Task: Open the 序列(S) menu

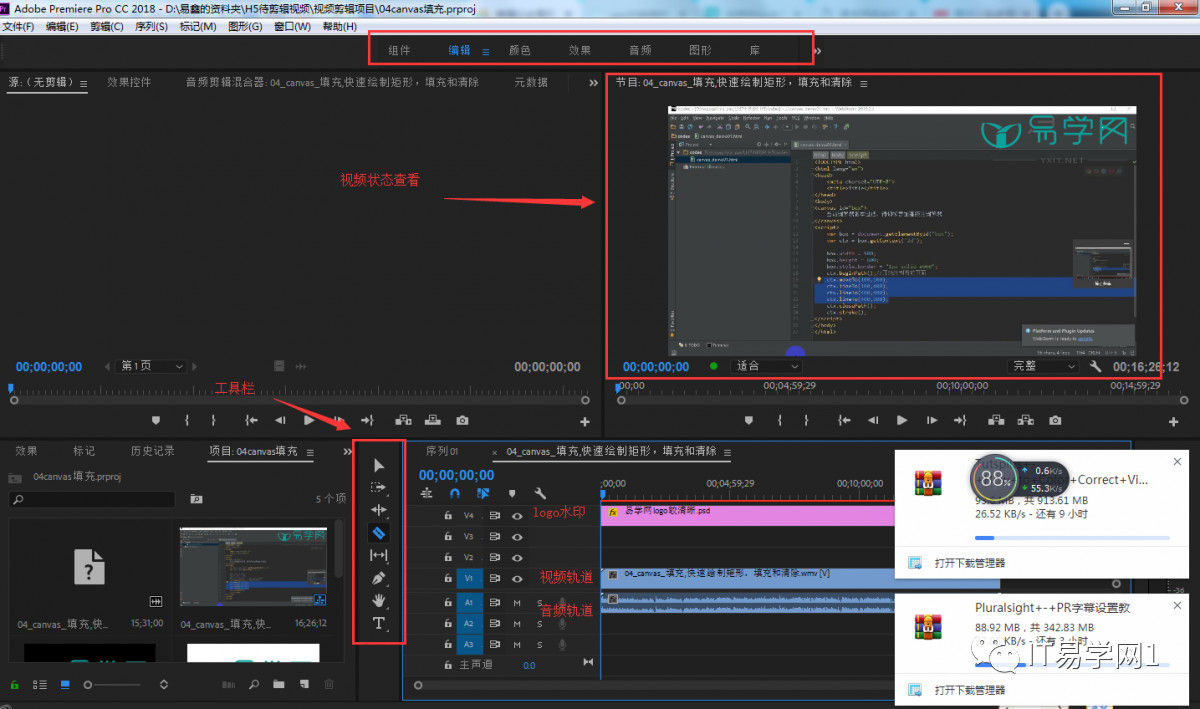Action: (x=149, y=26)
